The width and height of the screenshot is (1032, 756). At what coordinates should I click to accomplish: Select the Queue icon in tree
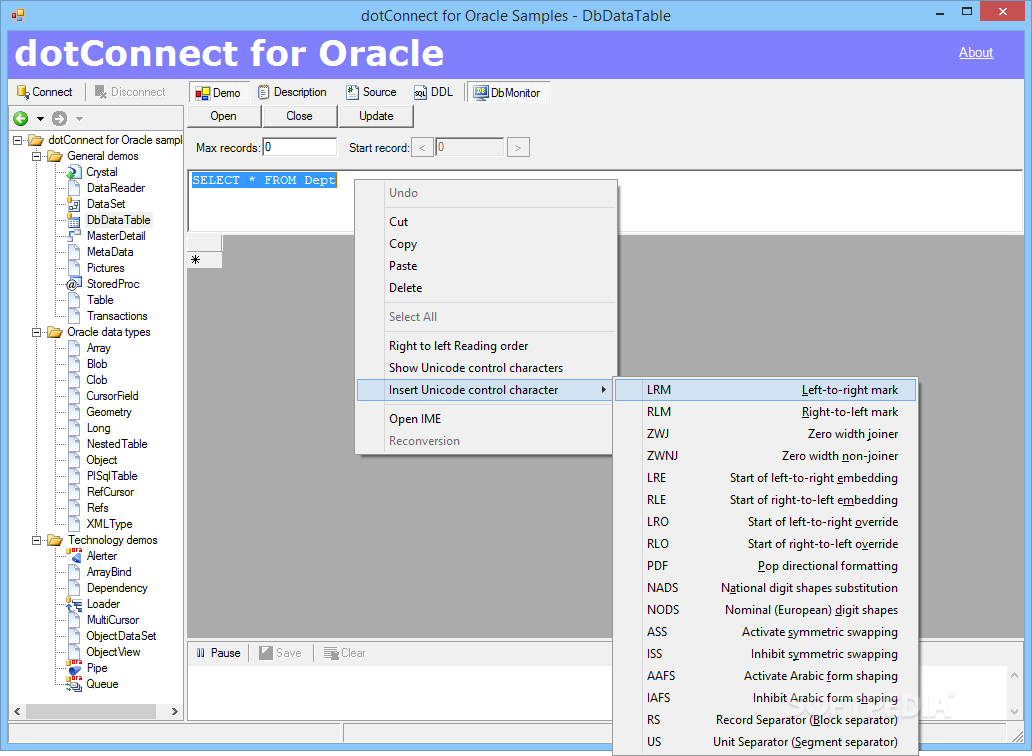tap(74, 684)
